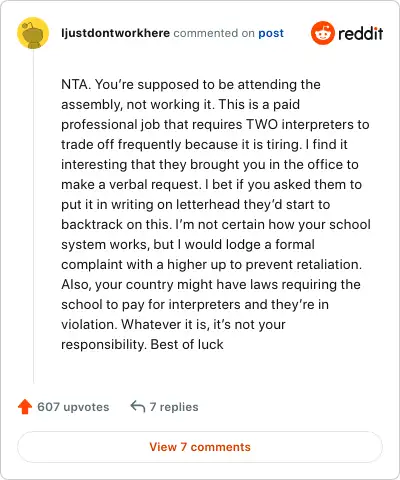Click the "complaint with a higher up" line

click(x=211, y=264)
